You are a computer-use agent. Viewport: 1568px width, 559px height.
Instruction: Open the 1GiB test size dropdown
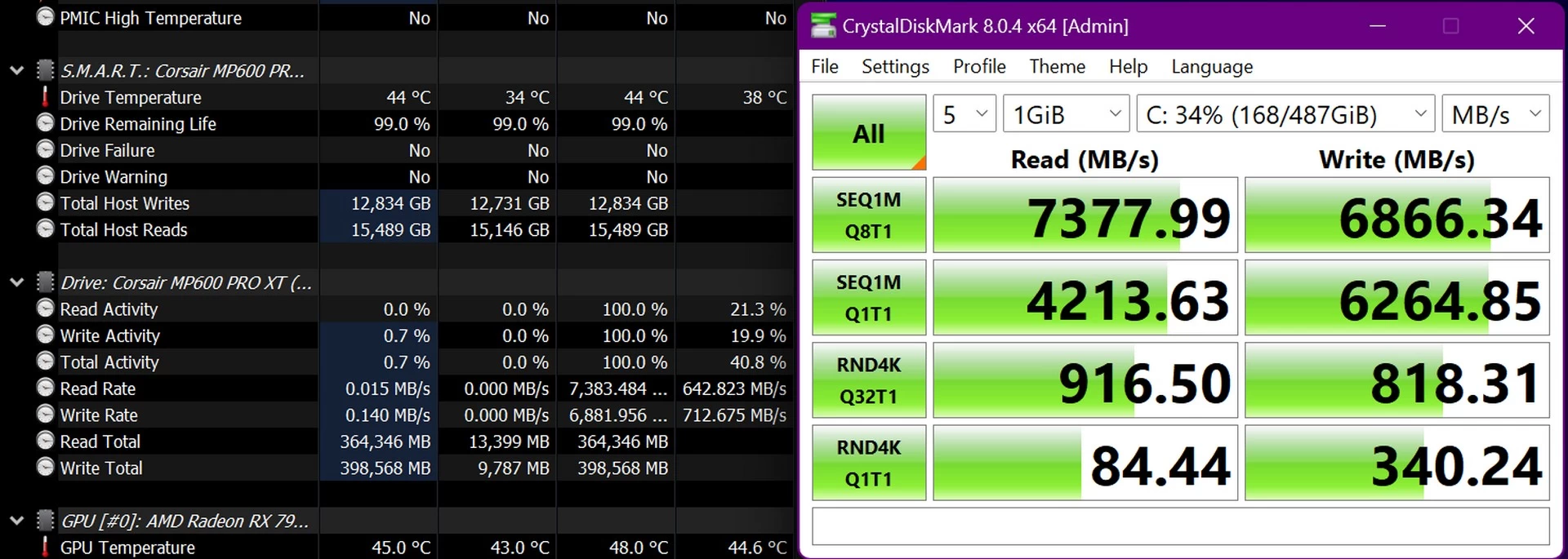coord(1067,114)
